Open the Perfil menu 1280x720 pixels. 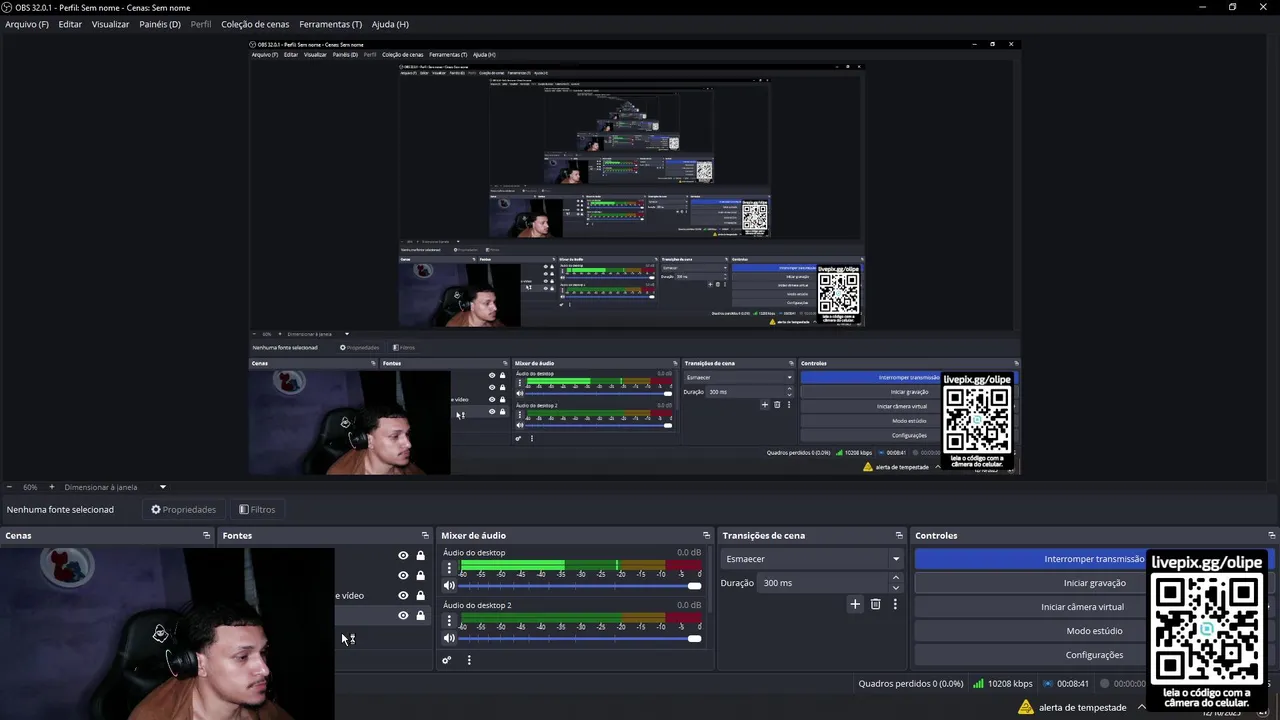[x=201, y=24]
